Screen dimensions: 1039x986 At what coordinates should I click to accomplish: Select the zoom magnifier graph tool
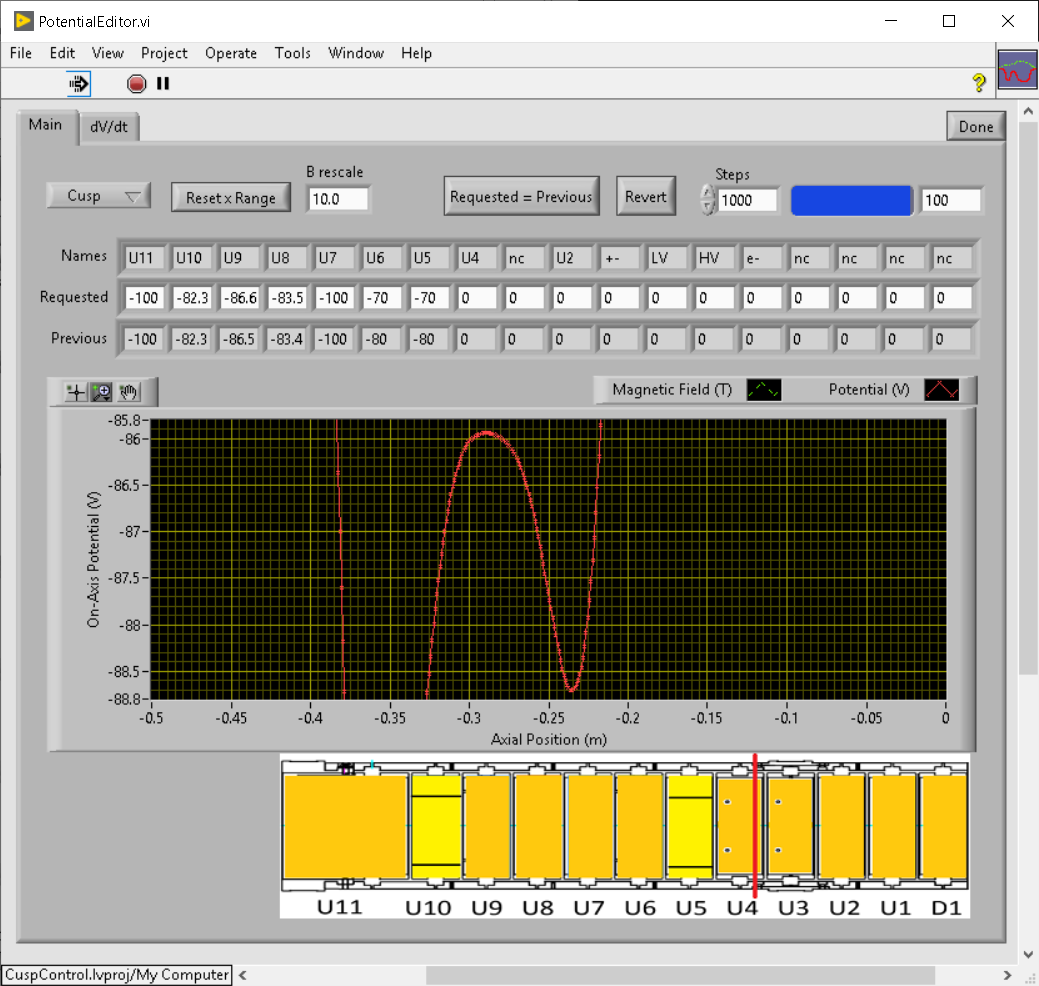(101, 393)
